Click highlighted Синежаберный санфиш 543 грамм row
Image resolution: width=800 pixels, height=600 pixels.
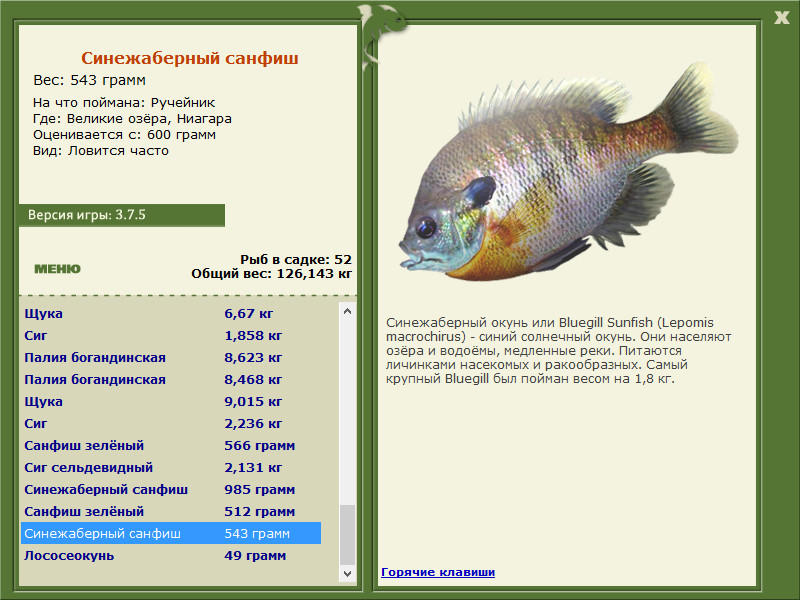[171, 533]
